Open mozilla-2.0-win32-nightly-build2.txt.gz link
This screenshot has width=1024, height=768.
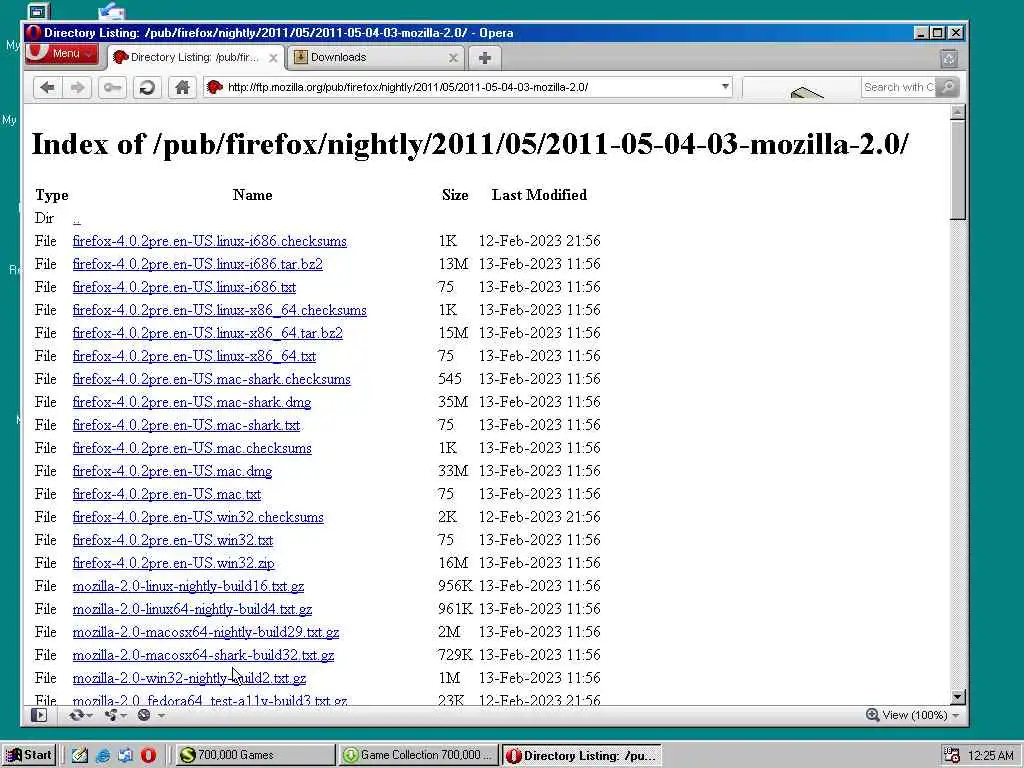pos(189,678)
